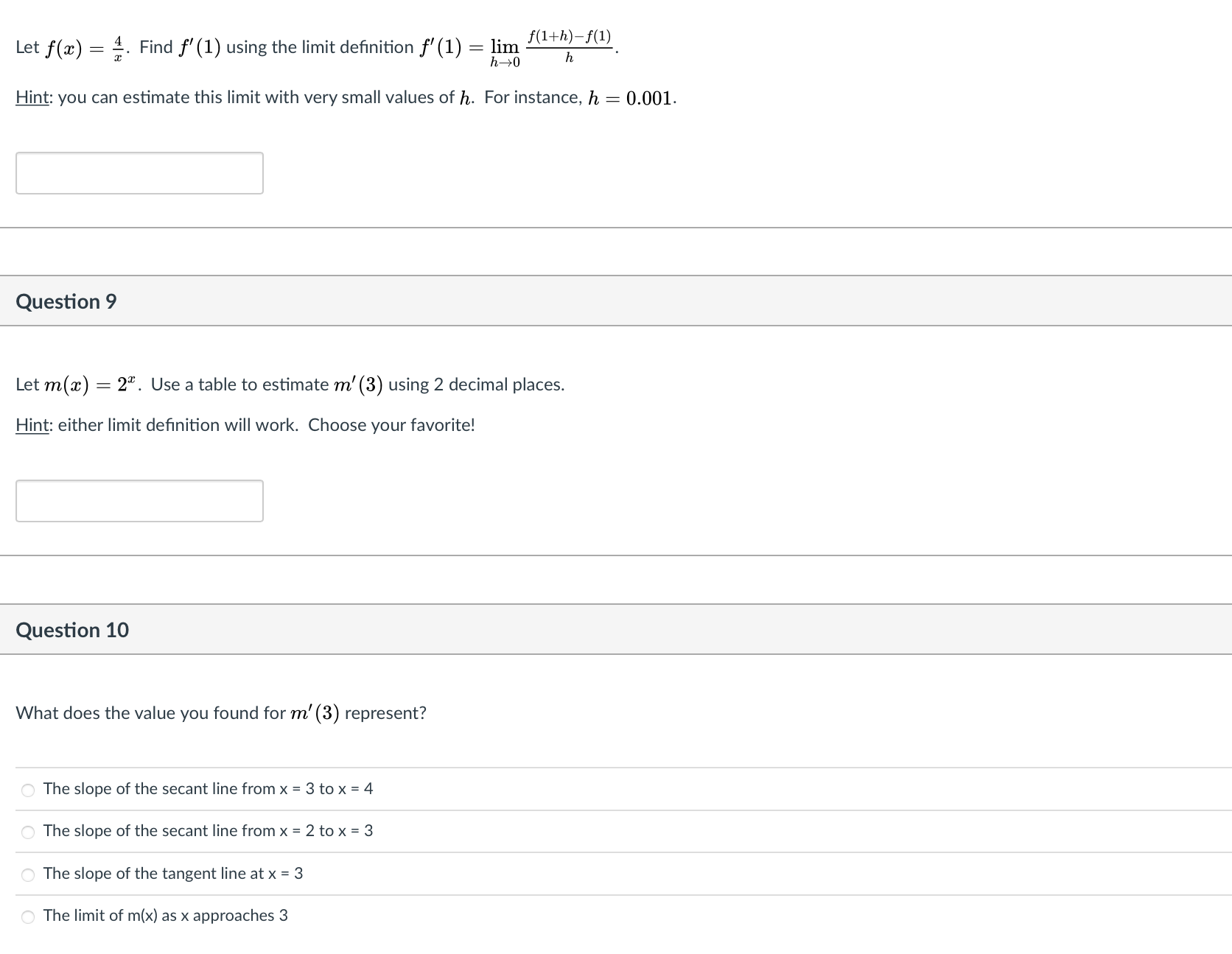1232x954 pixels.
Task: Click the label text of the first answer choice
Action: 209,789
